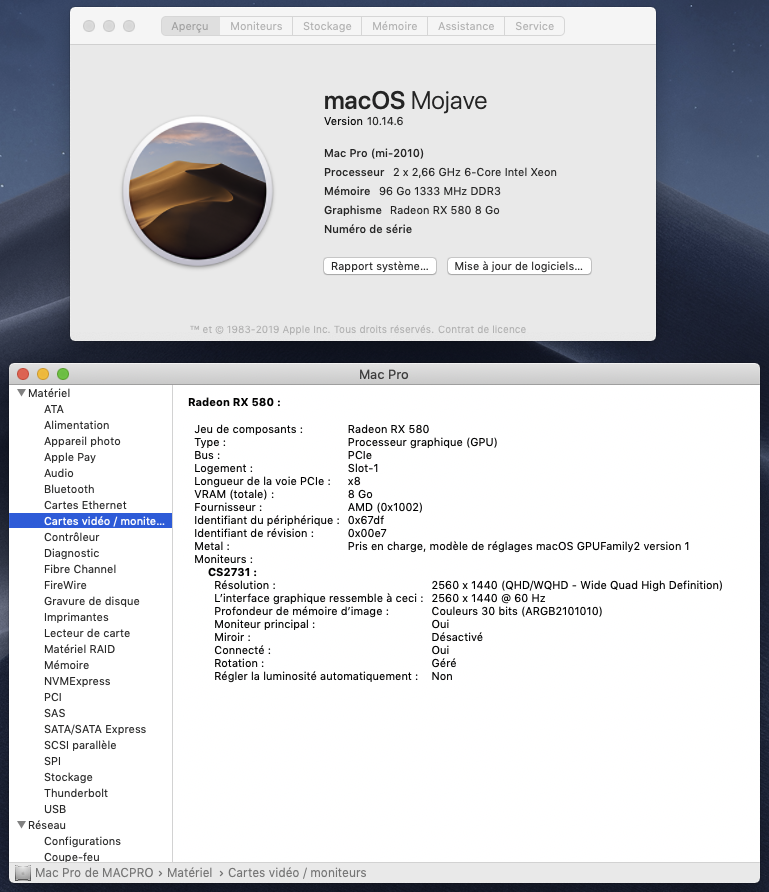Viewport: 769px width, 892px height.
Task: Select Apple Pay in the sidebar
Action: (x=70, y=457)
